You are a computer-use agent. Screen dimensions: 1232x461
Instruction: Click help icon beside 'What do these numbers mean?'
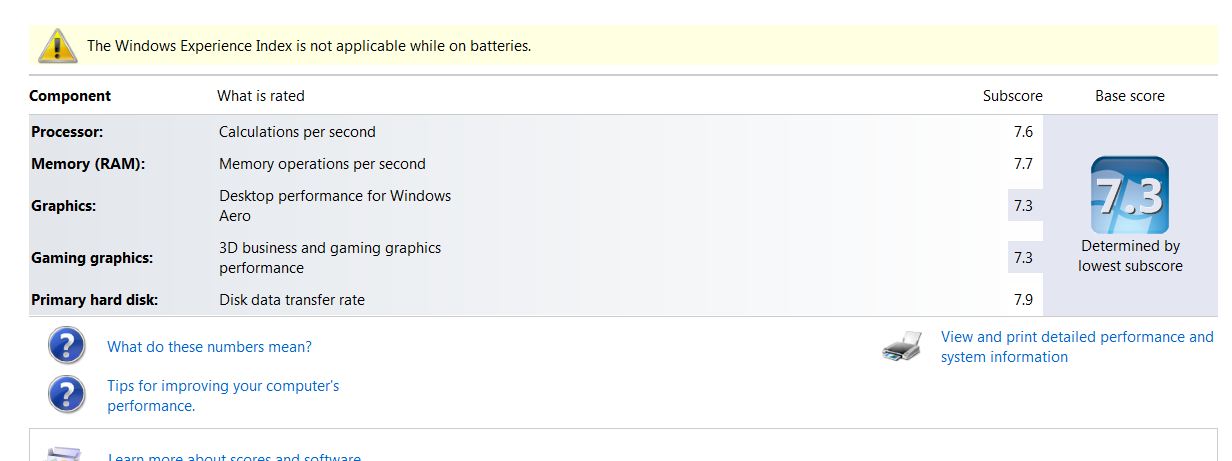67,347
